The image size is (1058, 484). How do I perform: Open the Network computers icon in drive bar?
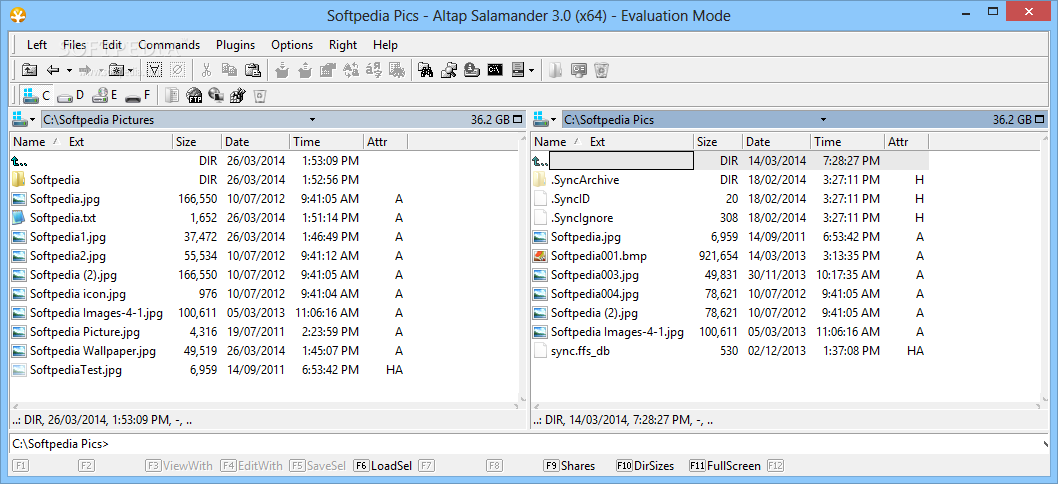[x=216, y=95]
